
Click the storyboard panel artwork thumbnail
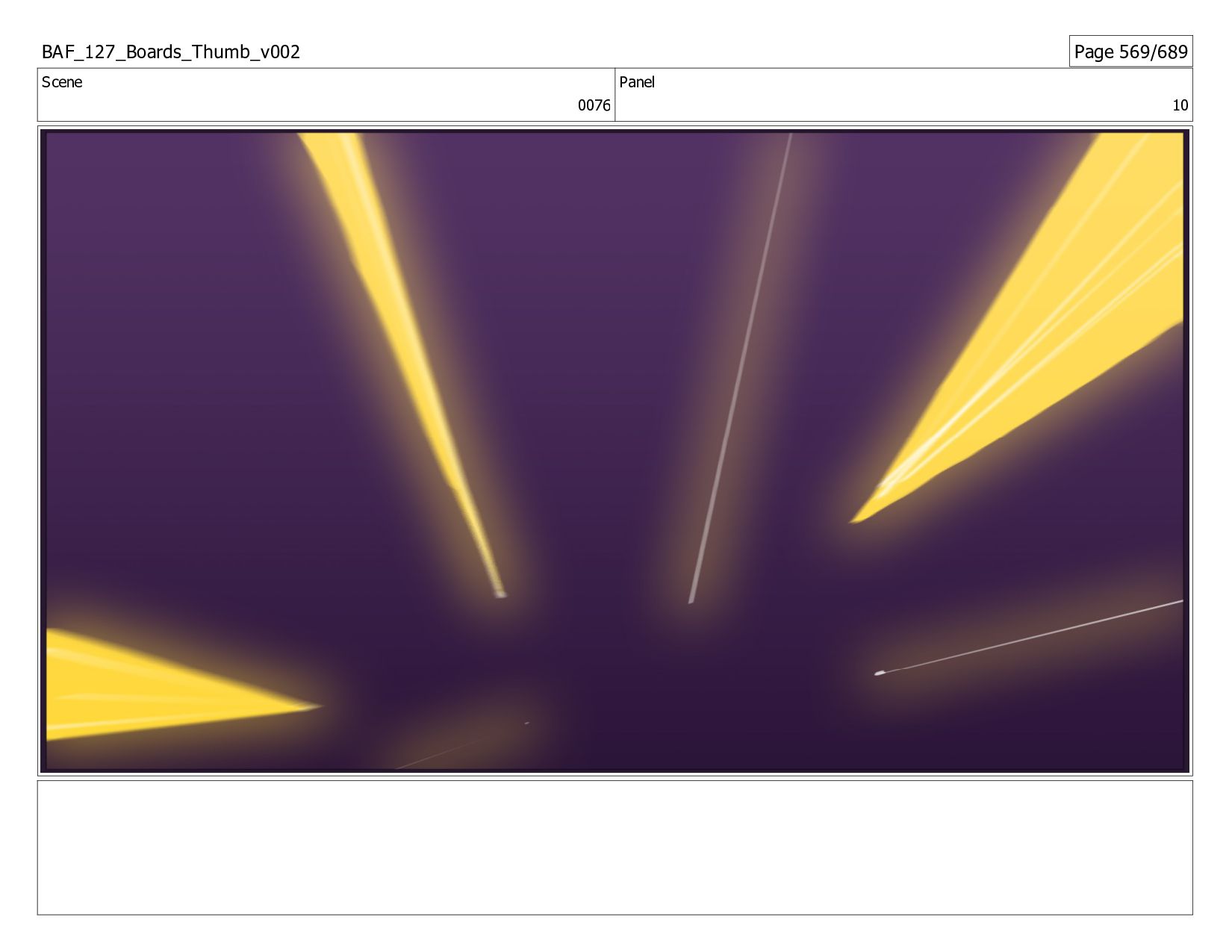615,451
